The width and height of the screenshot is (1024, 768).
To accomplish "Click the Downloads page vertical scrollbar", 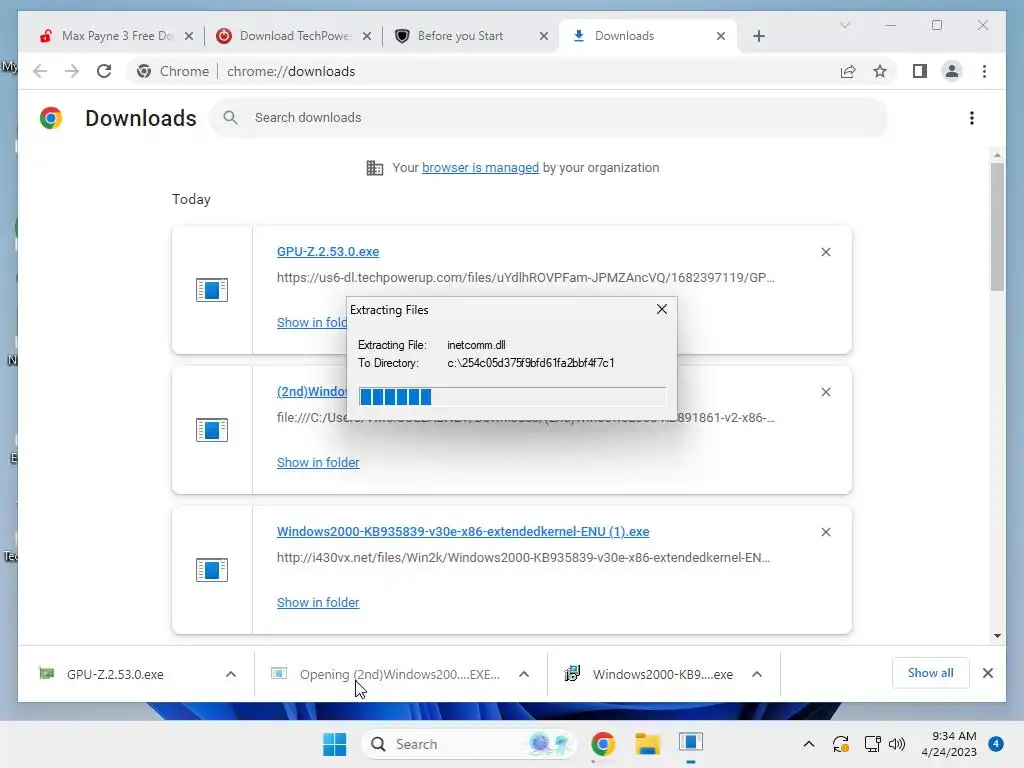I will point(997,227).
